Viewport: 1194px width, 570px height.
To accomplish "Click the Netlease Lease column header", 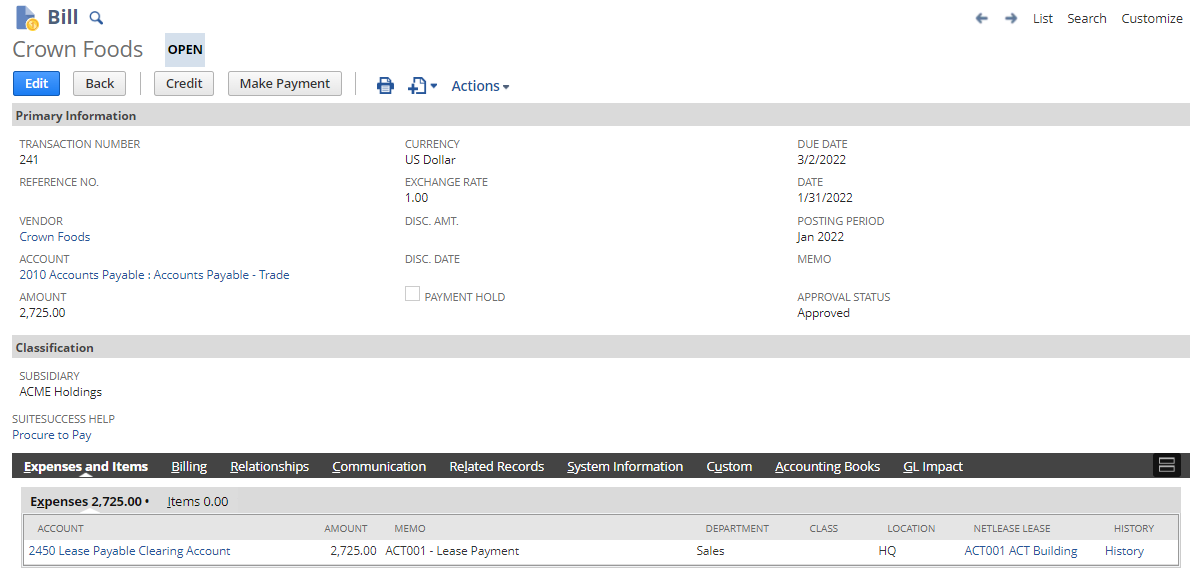I will (x=1011, y=528).
